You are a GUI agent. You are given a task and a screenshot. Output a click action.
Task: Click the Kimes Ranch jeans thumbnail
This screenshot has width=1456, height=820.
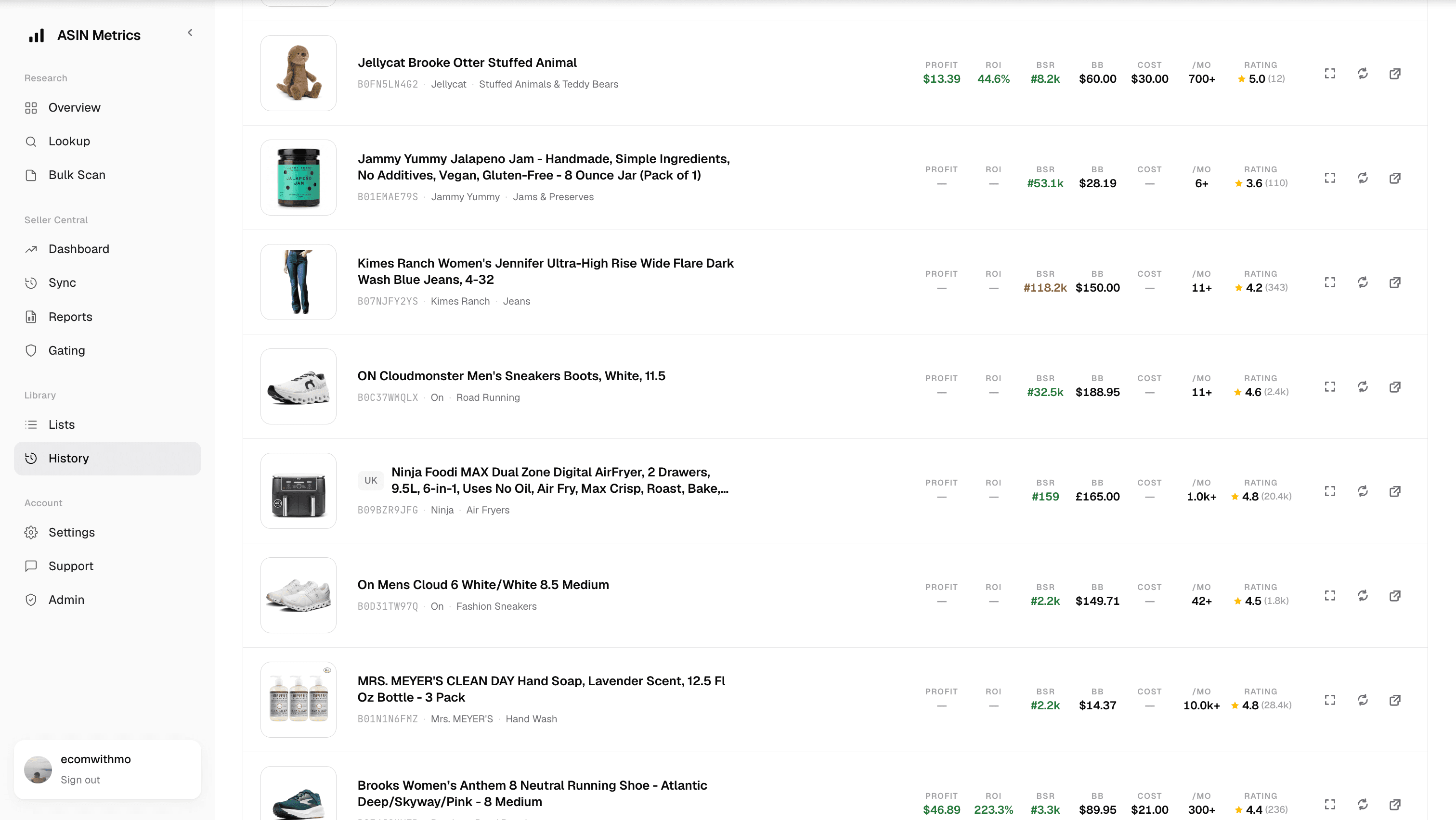[299, 282]
